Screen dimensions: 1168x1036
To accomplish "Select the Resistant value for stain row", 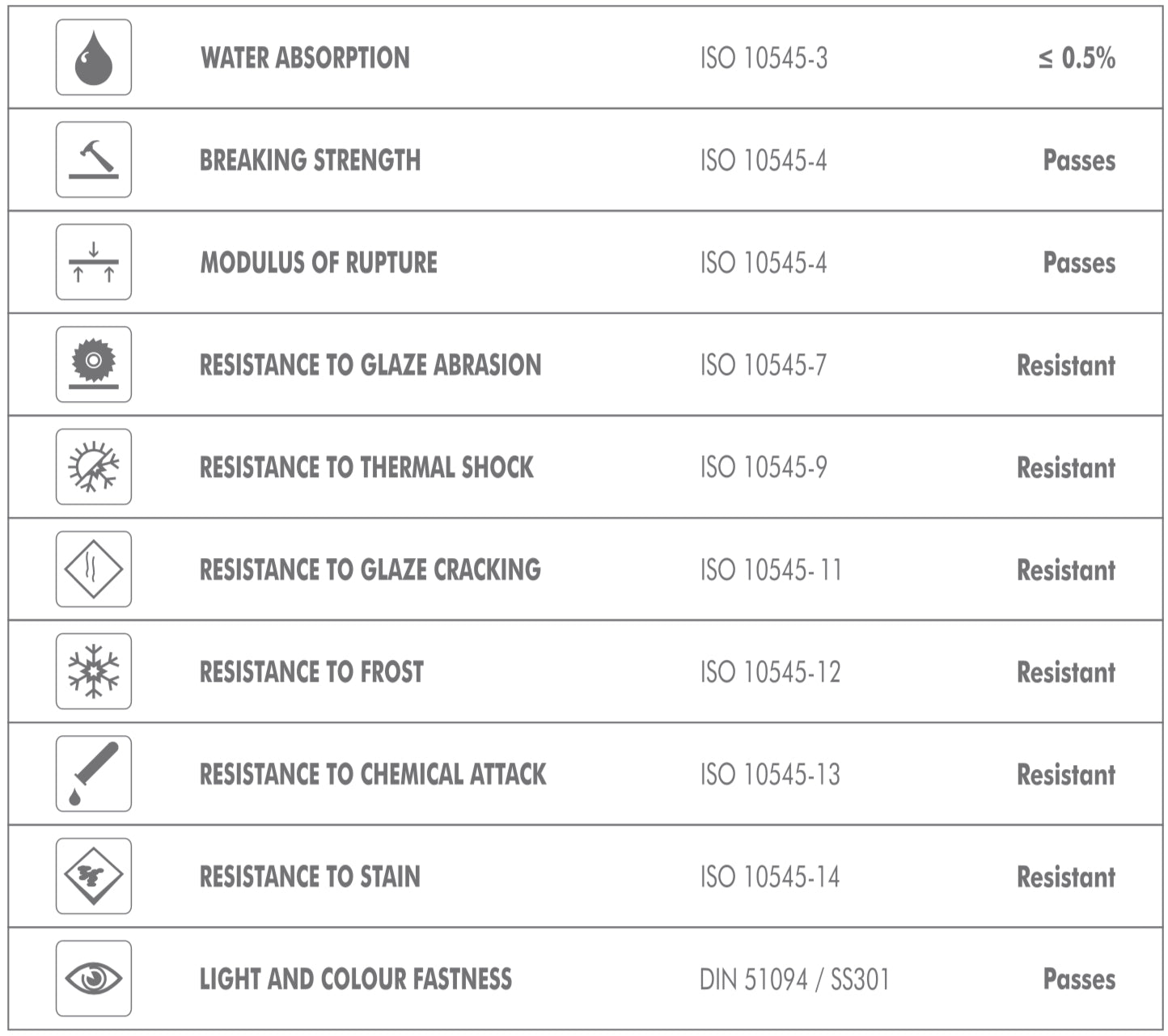I will coord(1065,877).
